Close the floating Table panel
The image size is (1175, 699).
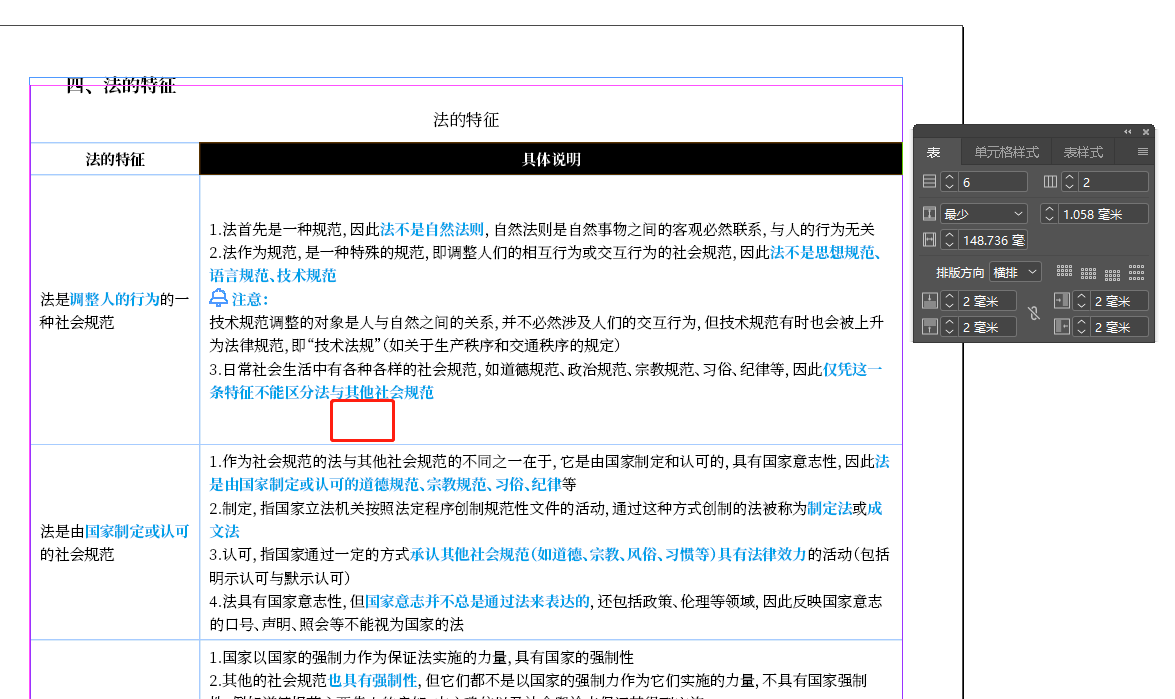[x=1146, y=132]
